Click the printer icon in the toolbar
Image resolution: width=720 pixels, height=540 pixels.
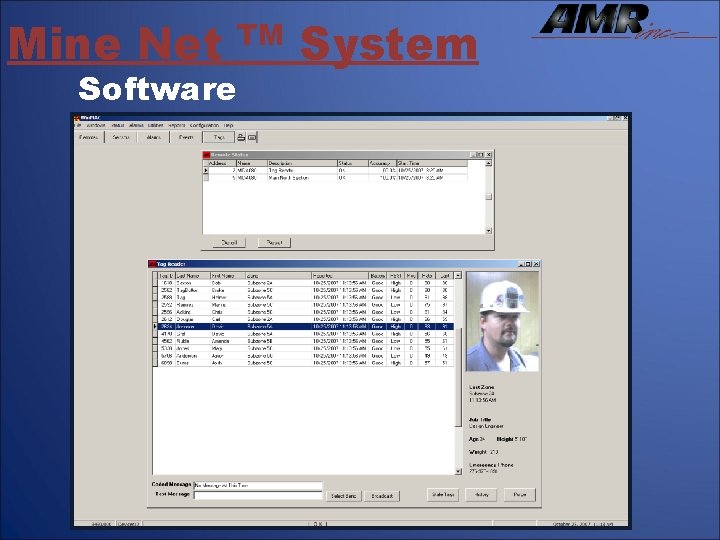point(241,137)
